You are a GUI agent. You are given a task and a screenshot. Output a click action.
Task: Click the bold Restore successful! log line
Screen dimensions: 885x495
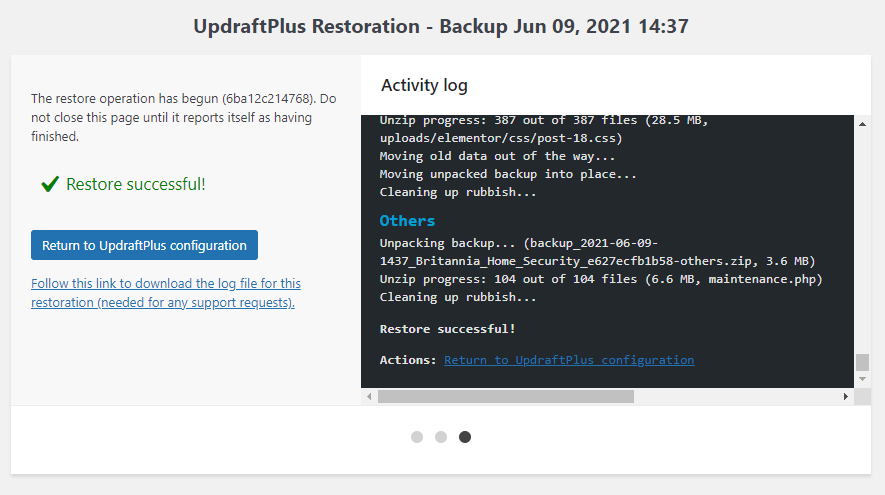pyautogui.click(x=447, y=329)
